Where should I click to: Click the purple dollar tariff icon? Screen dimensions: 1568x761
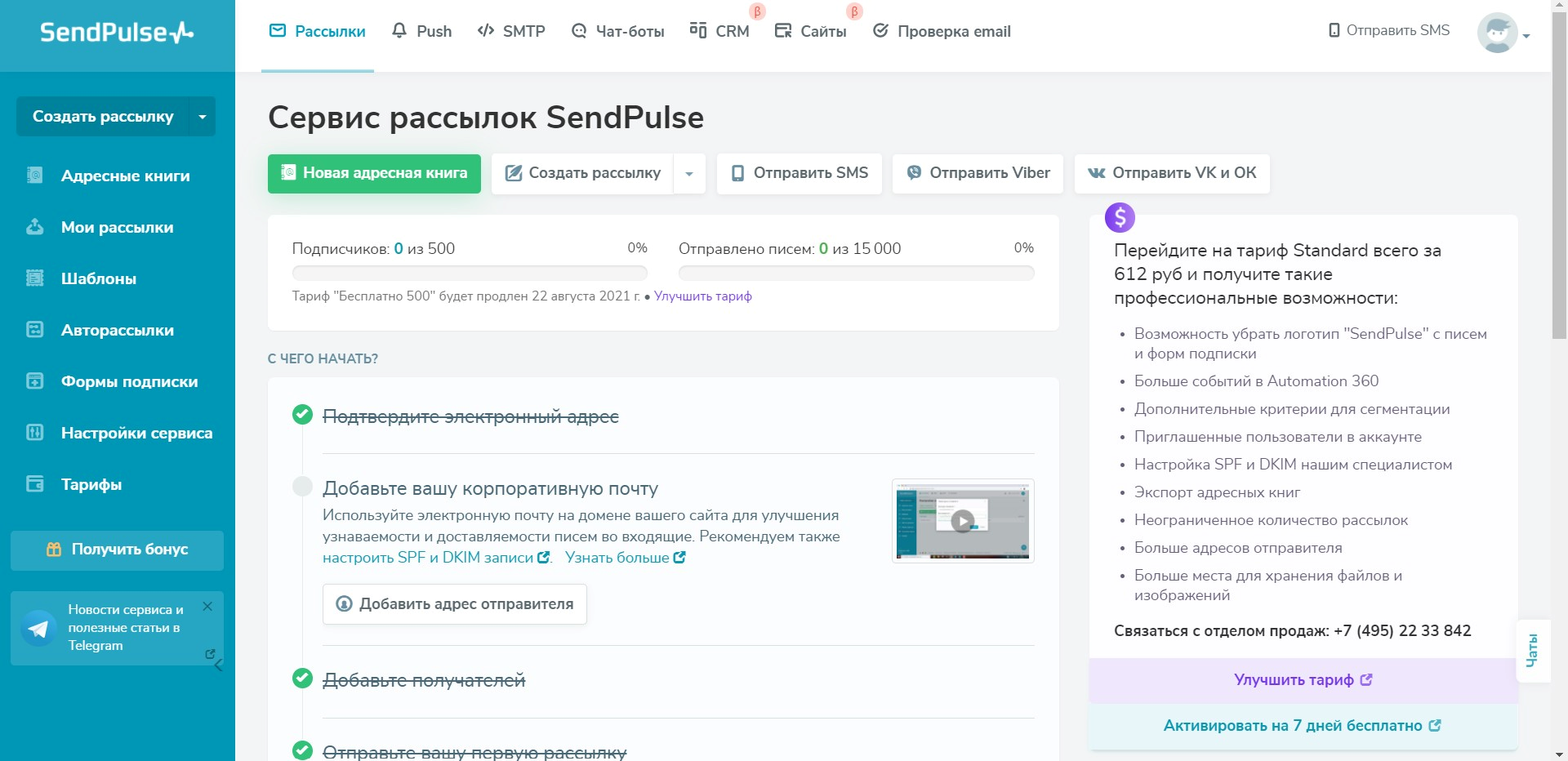1120,218
